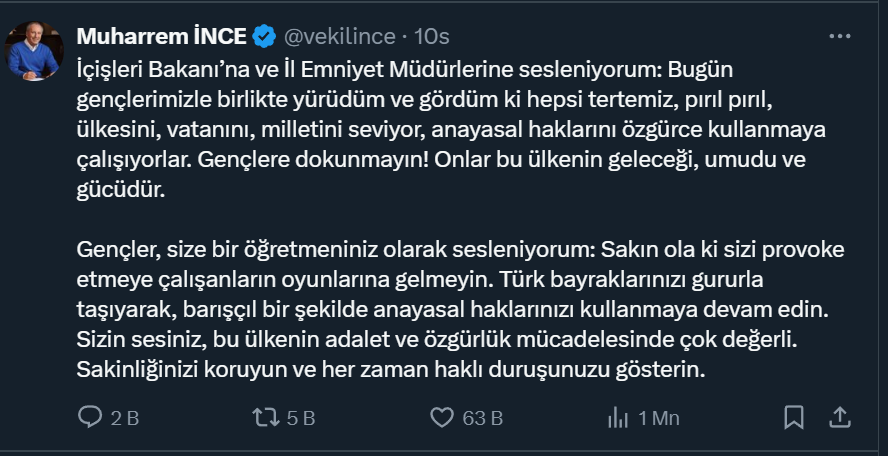Open the three-dot more options menu
Screen dimensions: 888x456
pos(839,36)
